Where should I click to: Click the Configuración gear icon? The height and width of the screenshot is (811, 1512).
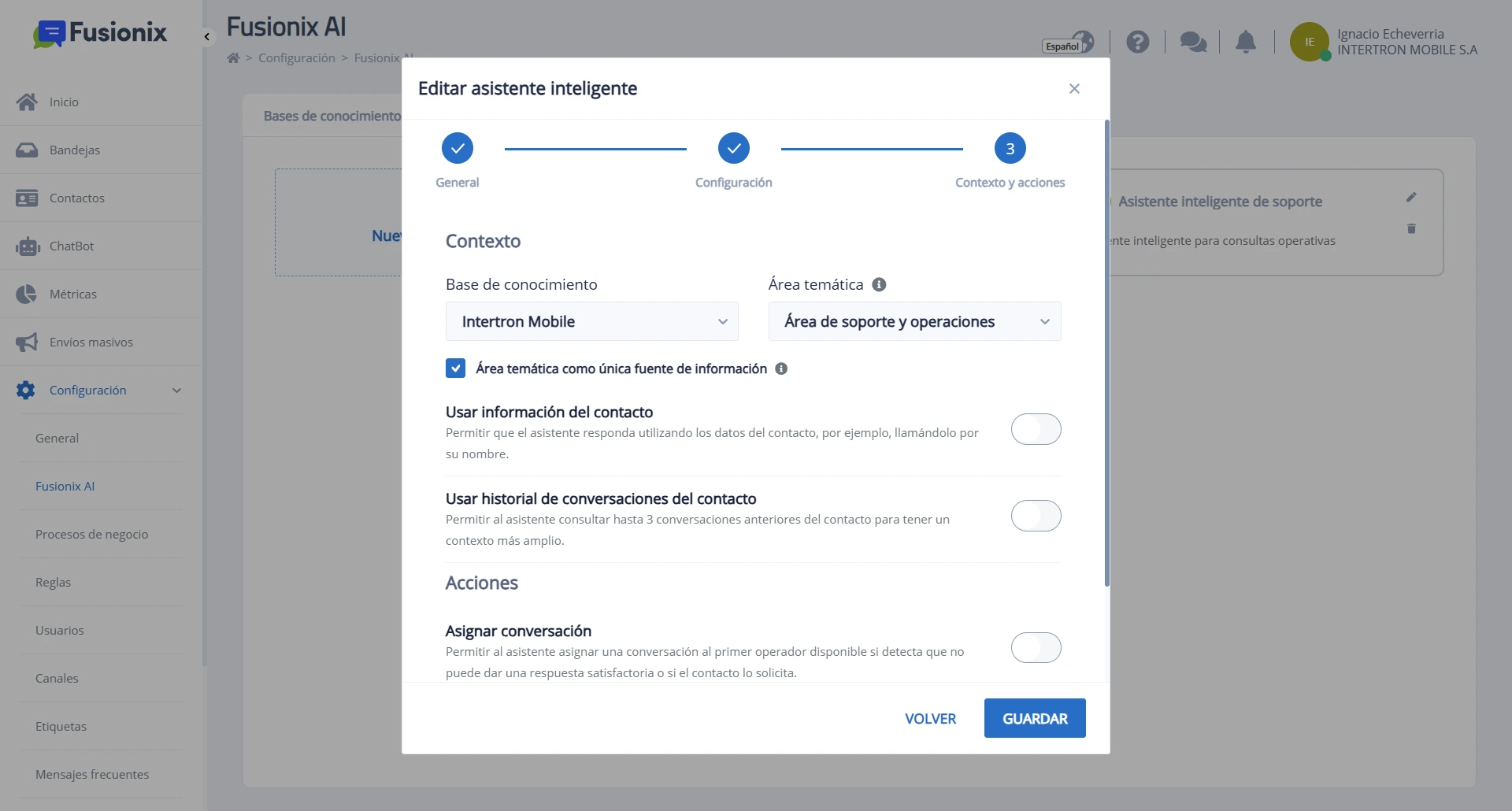26,390
